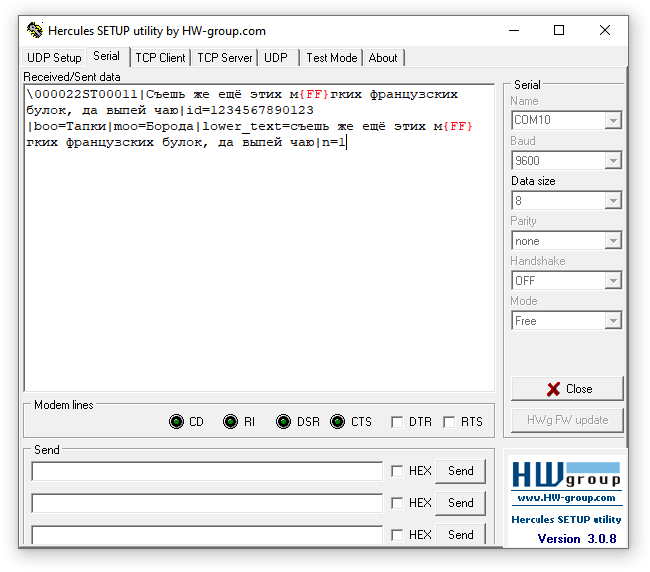This screenshot has width=650, height=572.
Task: Open the COM10 port name dropdown
Action: (x=613, y=121)
